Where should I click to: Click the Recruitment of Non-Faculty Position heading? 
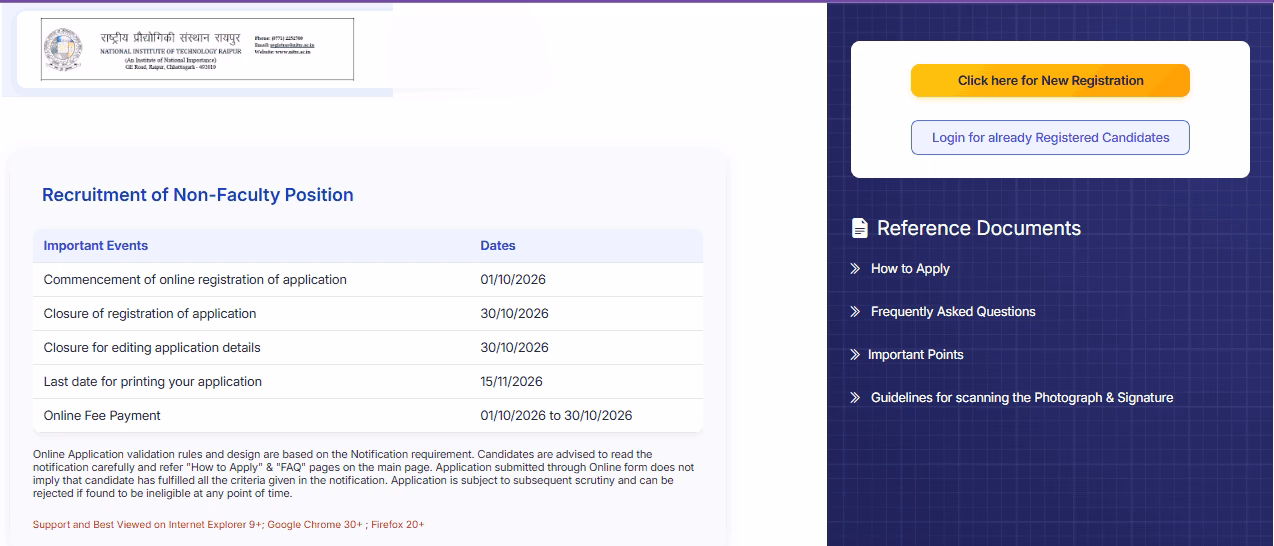click(198, 195)
